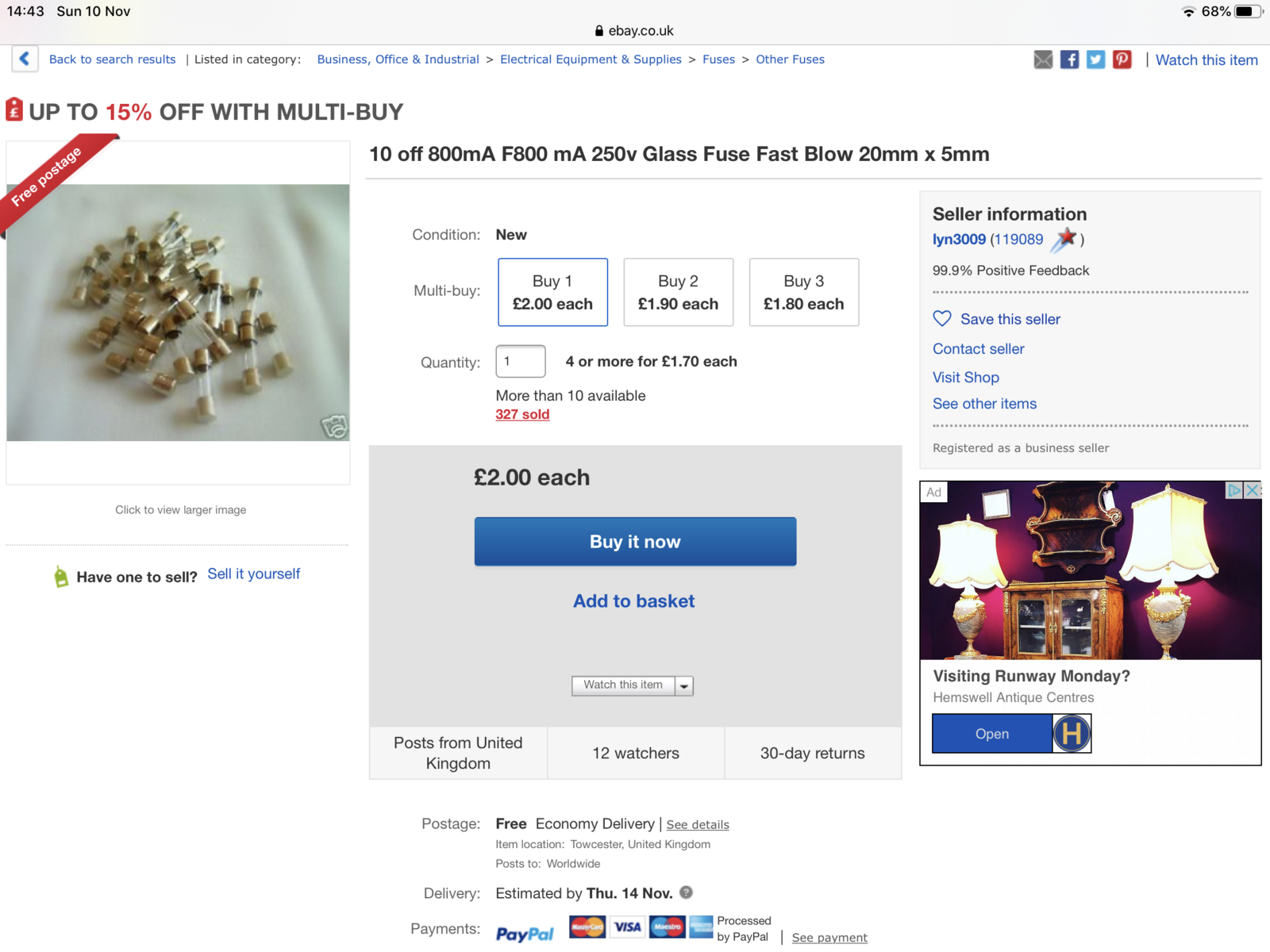Select the Buy 1 multi-buy option
Image resolution: width=1270 pixels, height=952 pixels.
[x=552, y=292]
